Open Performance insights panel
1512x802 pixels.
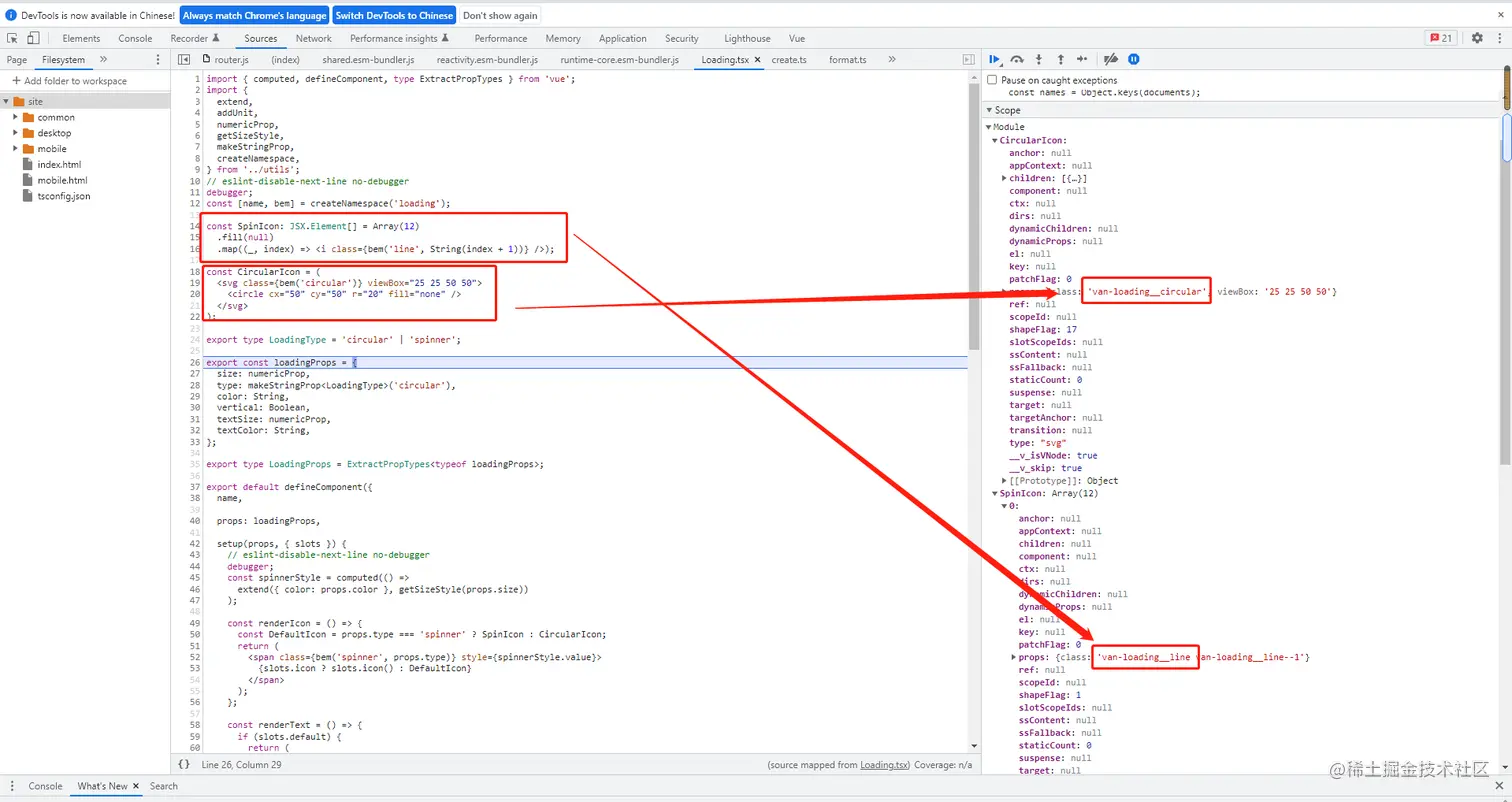(x=399, y=38)
